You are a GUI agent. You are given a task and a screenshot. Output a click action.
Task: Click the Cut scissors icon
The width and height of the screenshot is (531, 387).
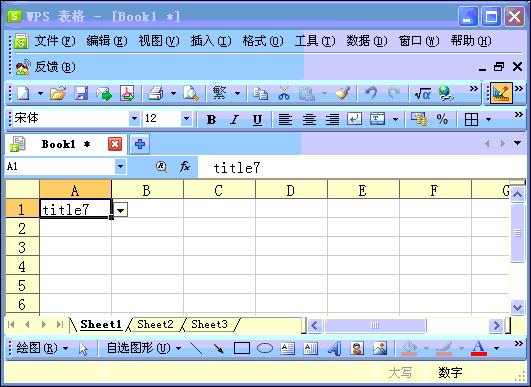284,93
